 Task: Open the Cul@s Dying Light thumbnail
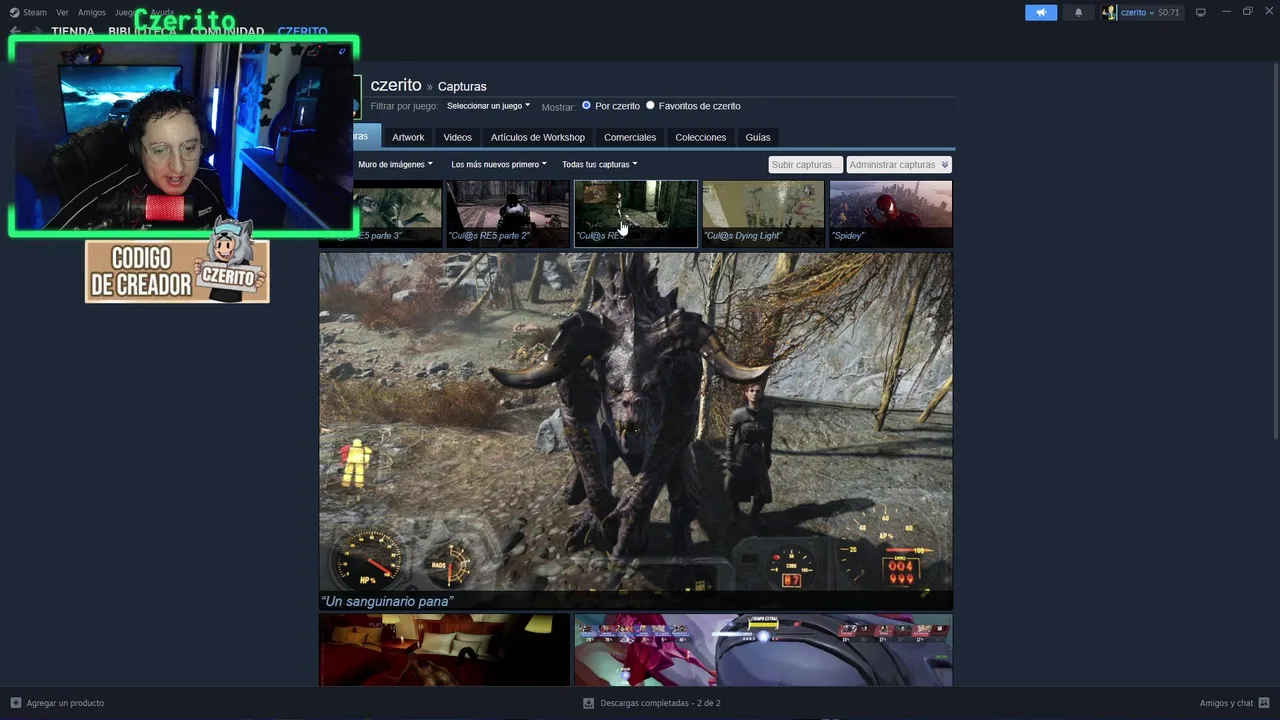point(763,213)
